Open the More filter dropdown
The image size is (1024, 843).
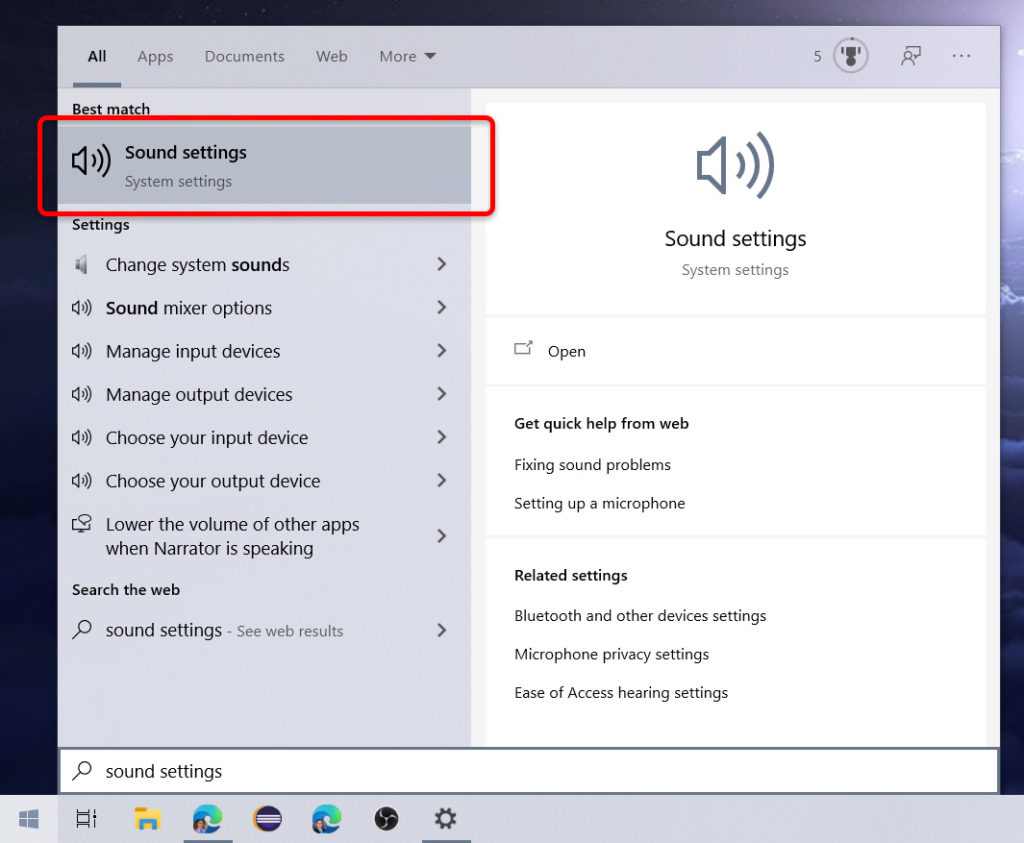408,56
